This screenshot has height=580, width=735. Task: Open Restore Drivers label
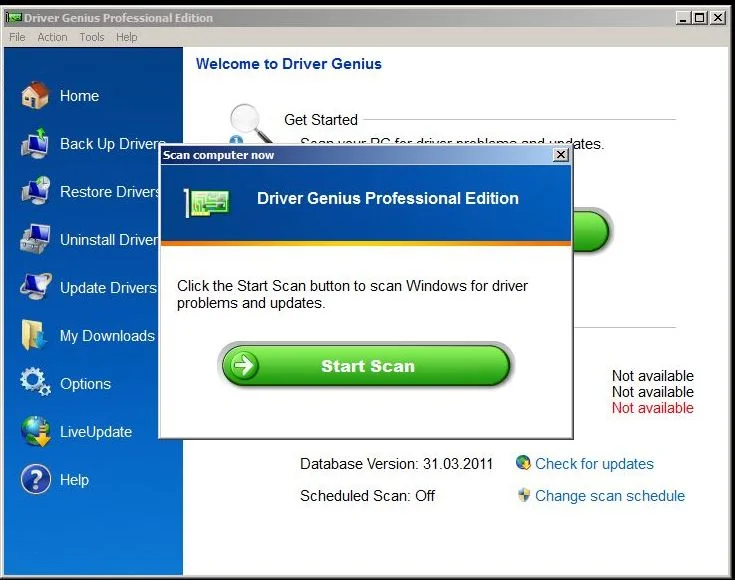tap(110, 191)
